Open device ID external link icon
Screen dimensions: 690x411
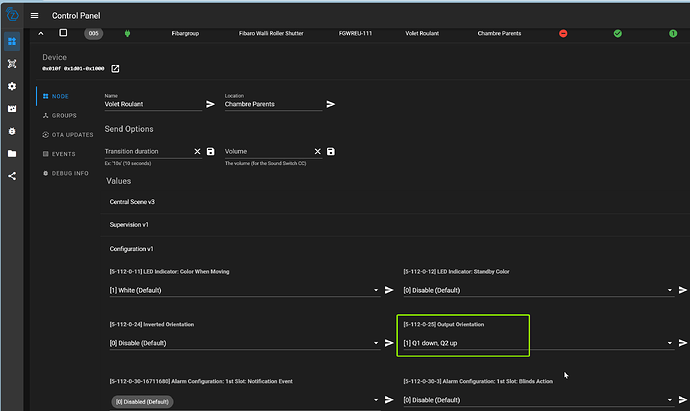(x=115, y=69)
